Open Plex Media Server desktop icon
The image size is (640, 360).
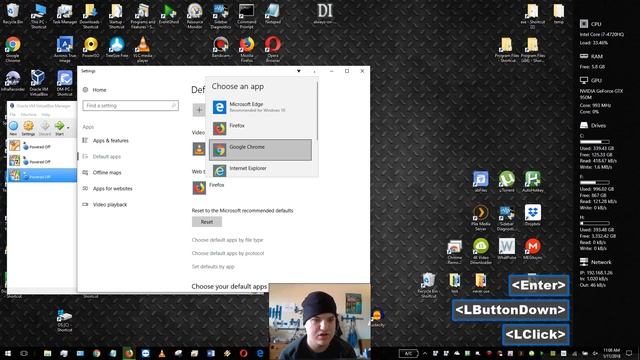pos(480,218)
